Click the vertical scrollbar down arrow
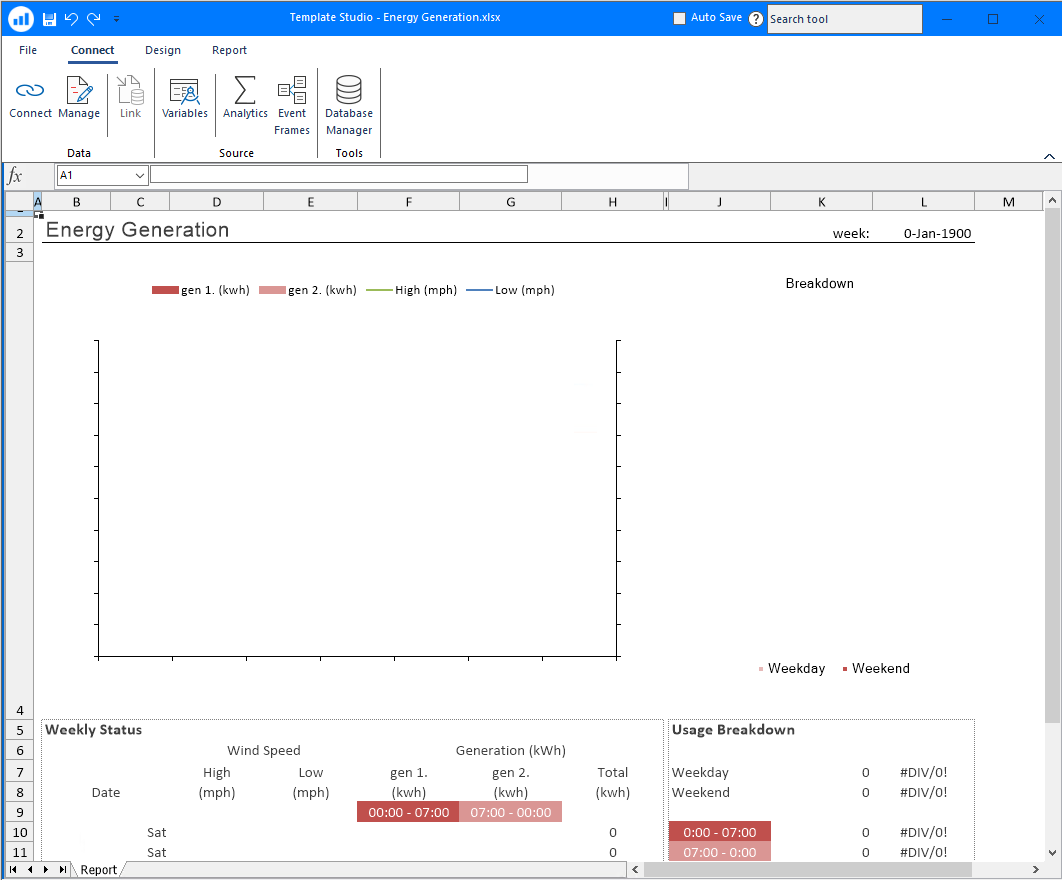Screen dimensions: 1062x880 [1052, 853]
